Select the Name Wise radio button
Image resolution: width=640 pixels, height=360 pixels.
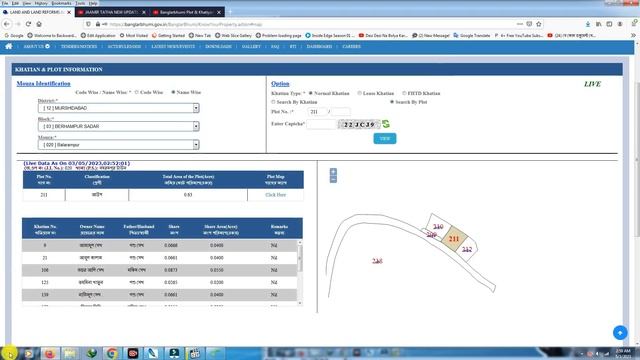click(x=173, y=92)
